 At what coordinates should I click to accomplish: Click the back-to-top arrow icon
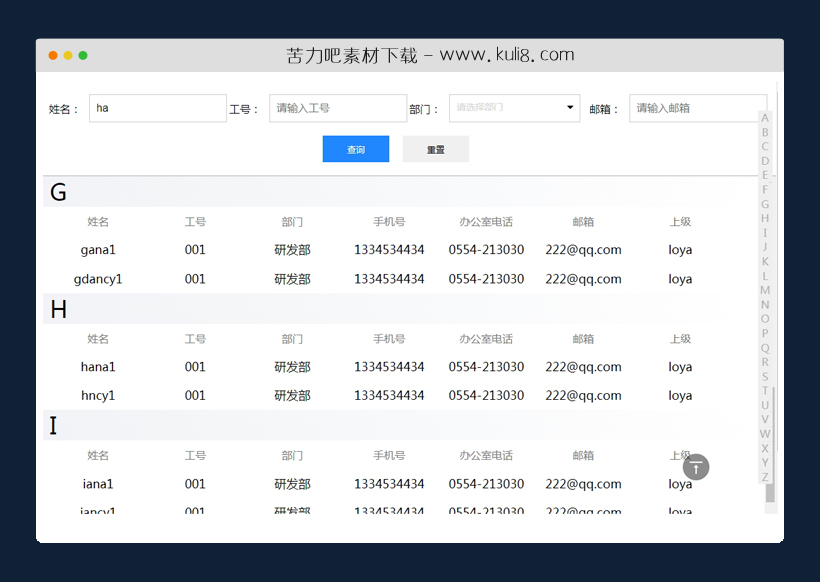695,467
